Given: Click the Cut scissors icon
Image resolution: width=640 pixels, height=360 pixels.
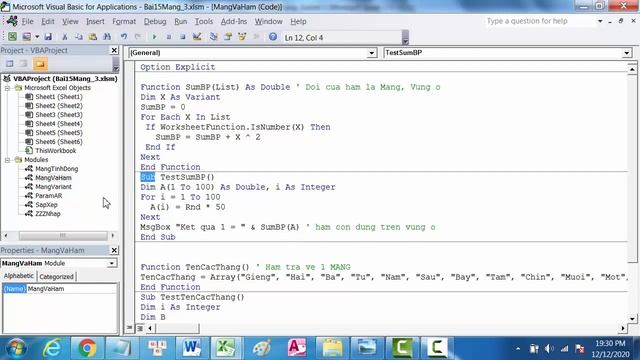Looking at the screenshot, I should (x=64, y=37).
